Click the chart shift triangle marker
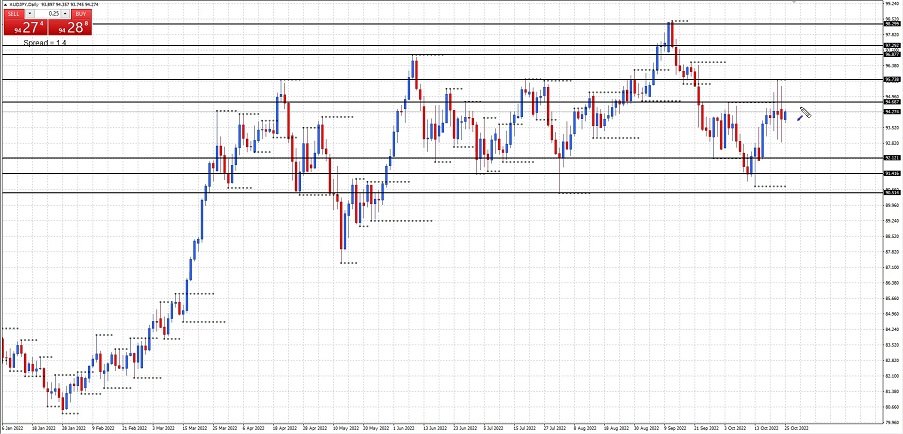 click(794, 3)
